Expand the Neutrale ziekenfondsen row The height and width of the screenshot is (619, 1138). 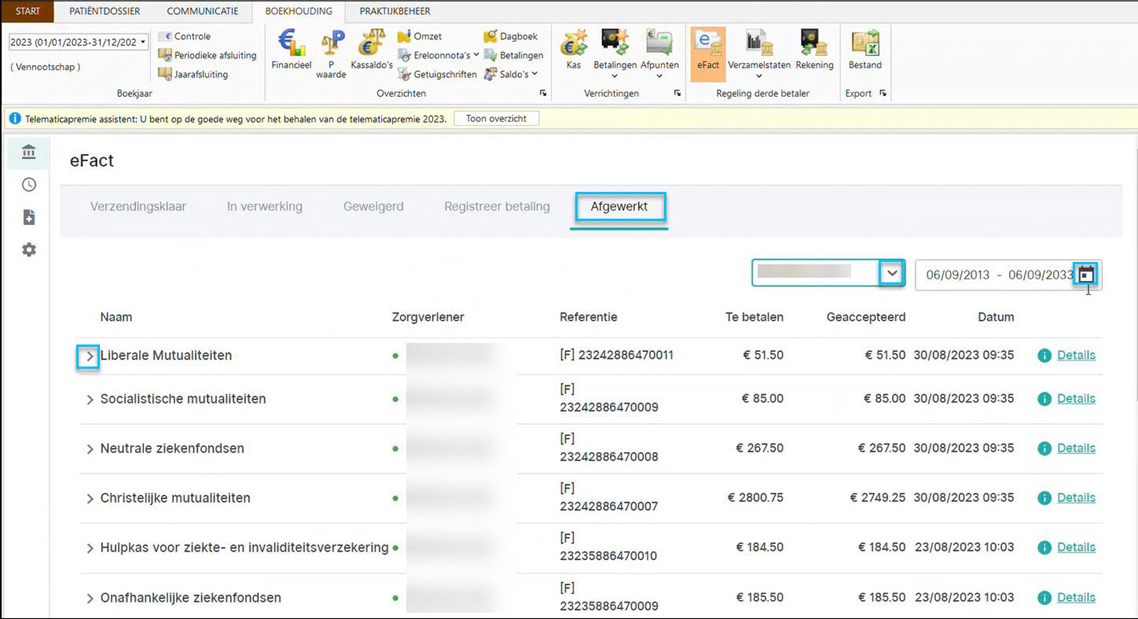click(x=90, y=449)
